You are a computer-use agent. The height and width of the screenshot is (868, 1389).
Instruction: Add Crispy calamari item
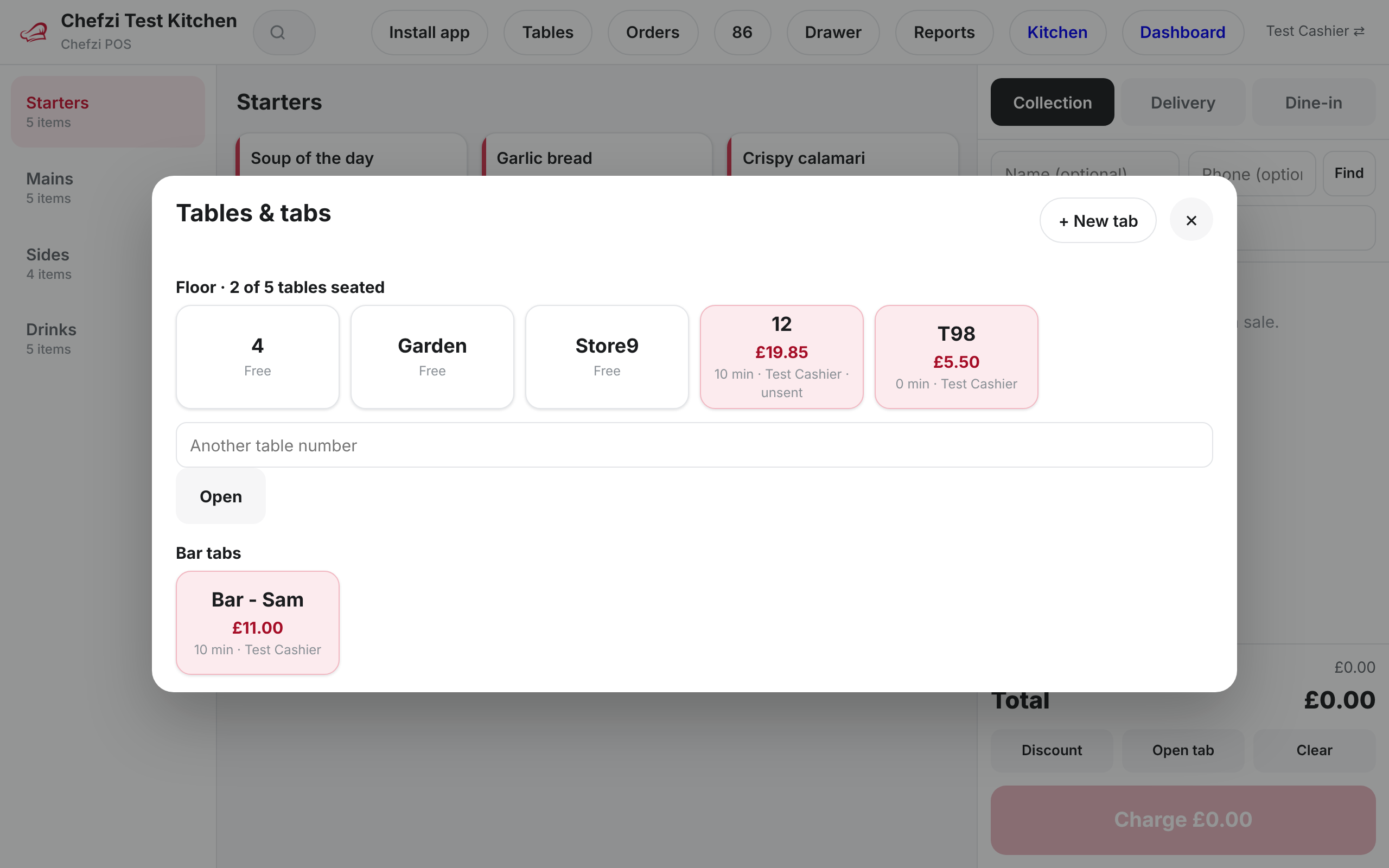click(x=843, y=156)
